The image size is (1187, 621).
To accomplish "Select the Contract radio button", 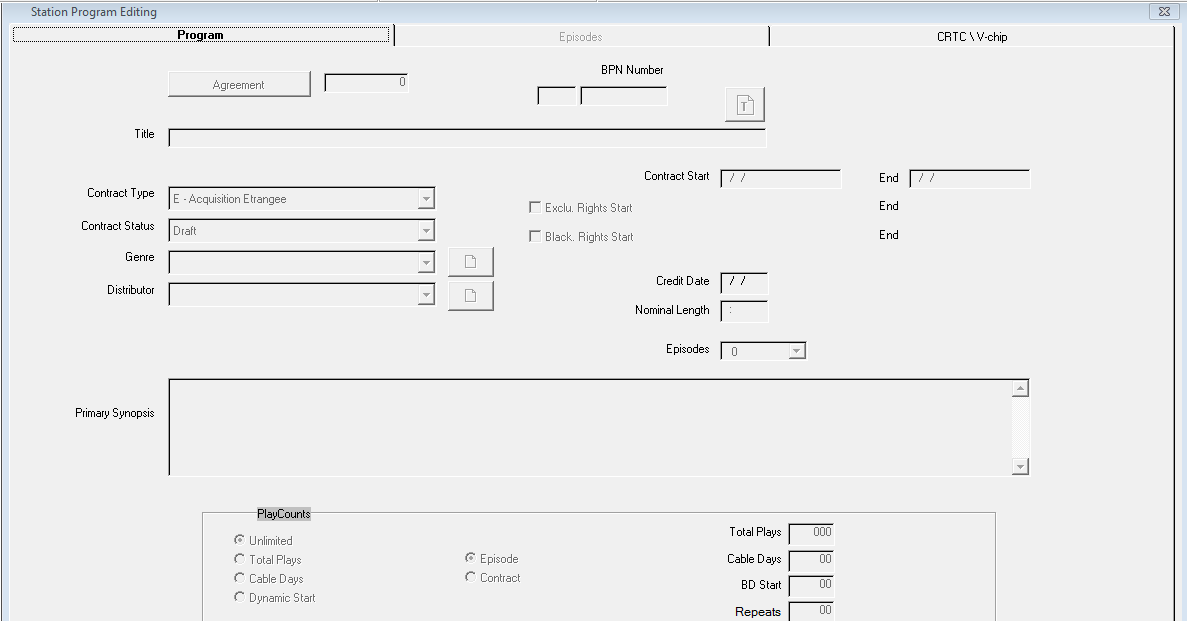I will tap(471, 578).
